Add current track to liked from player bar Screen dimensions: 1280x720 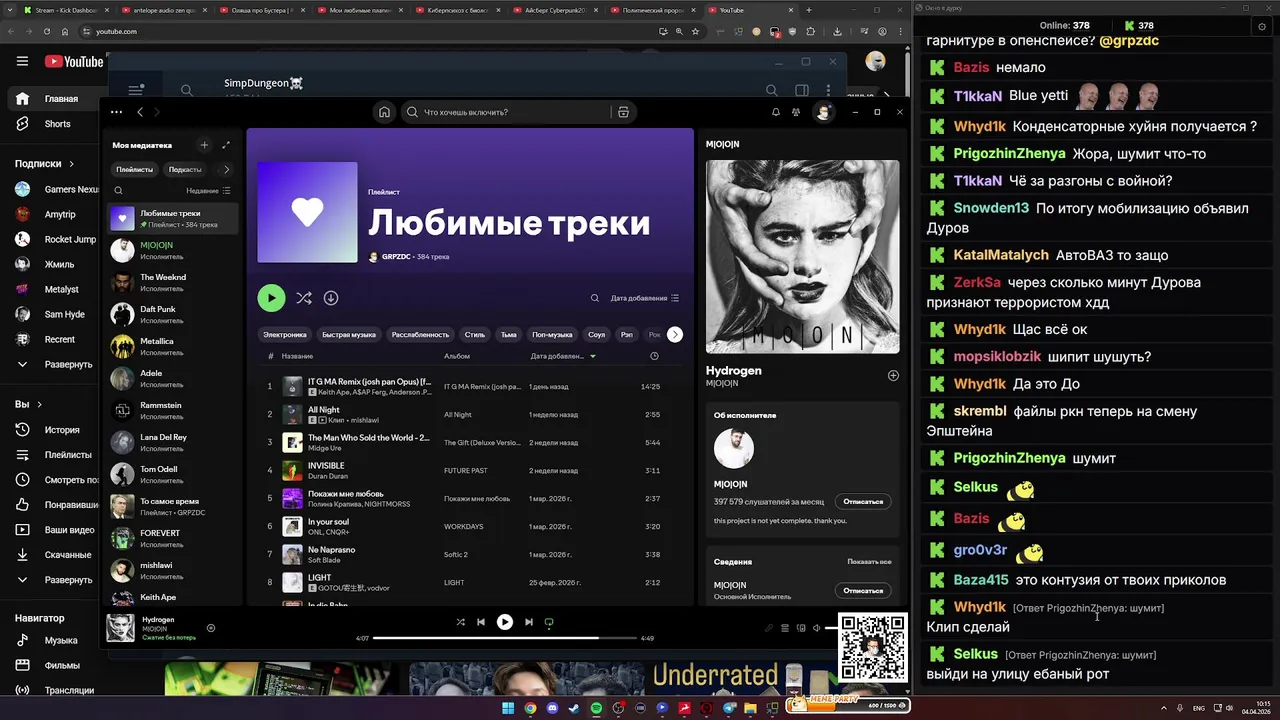pos(211,628)
